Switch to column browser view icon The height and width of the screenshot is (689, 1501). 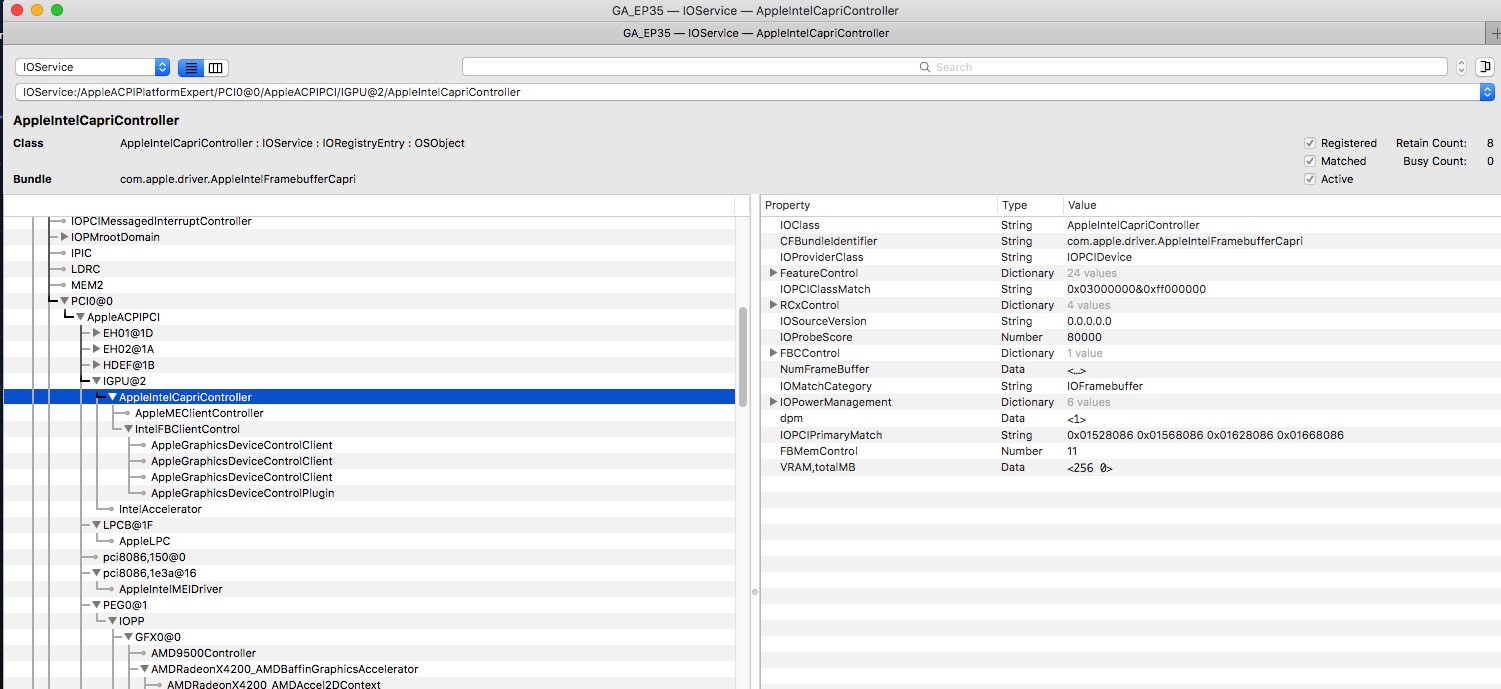pos(216,68)
